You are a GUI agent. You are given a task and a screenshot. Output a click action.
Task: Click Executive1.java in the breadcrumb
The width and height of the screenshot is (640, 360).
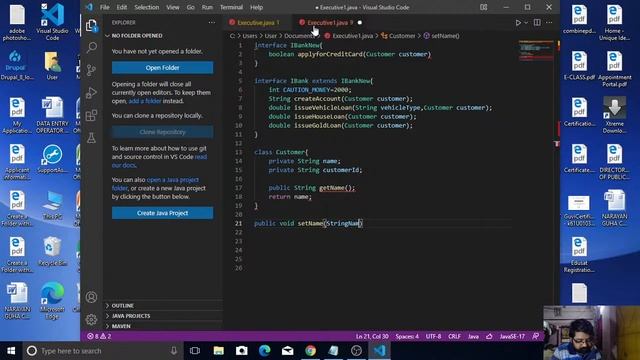[353, 36]
